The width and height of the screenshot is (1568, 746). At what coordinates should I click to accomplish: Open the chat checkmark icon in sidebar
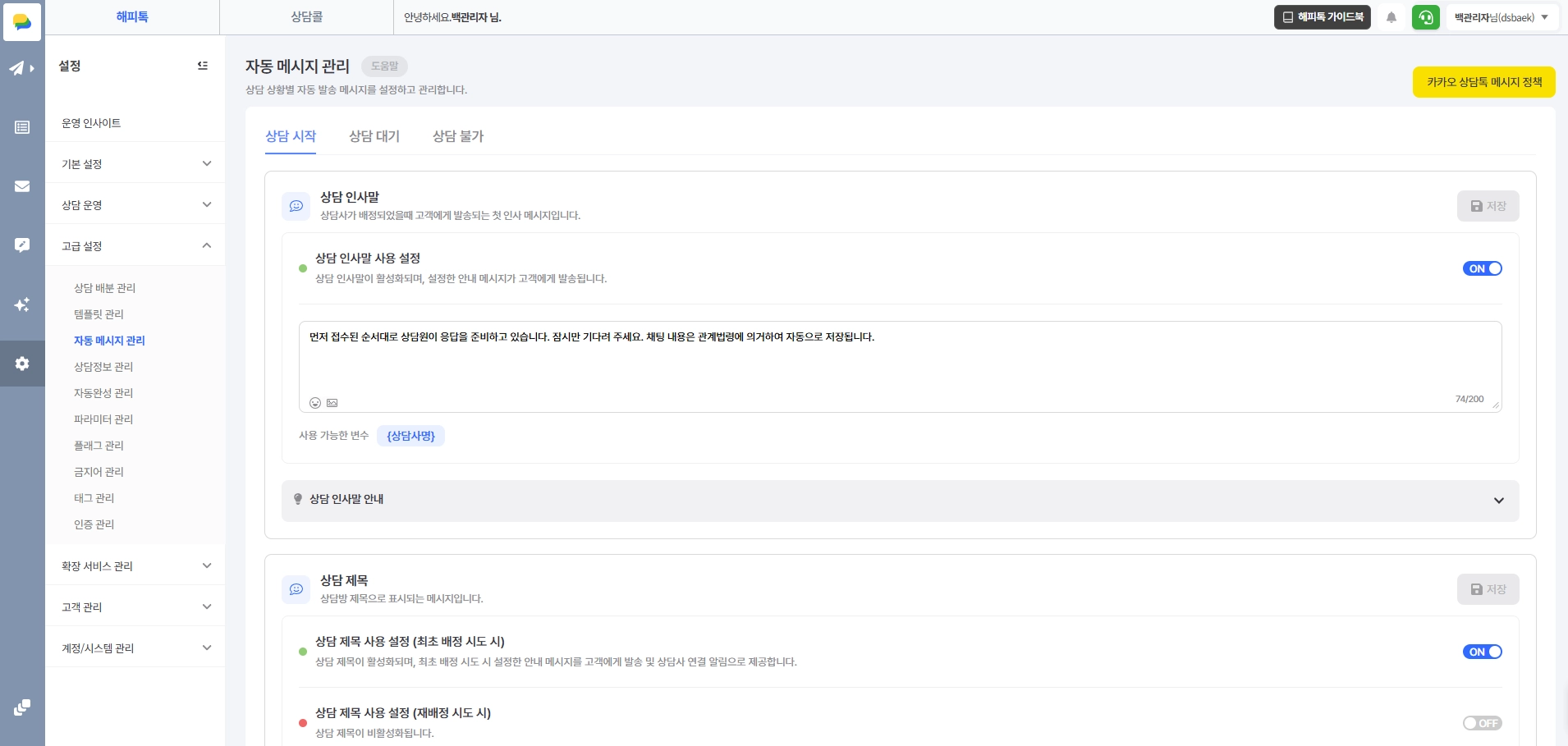point(22,245)
